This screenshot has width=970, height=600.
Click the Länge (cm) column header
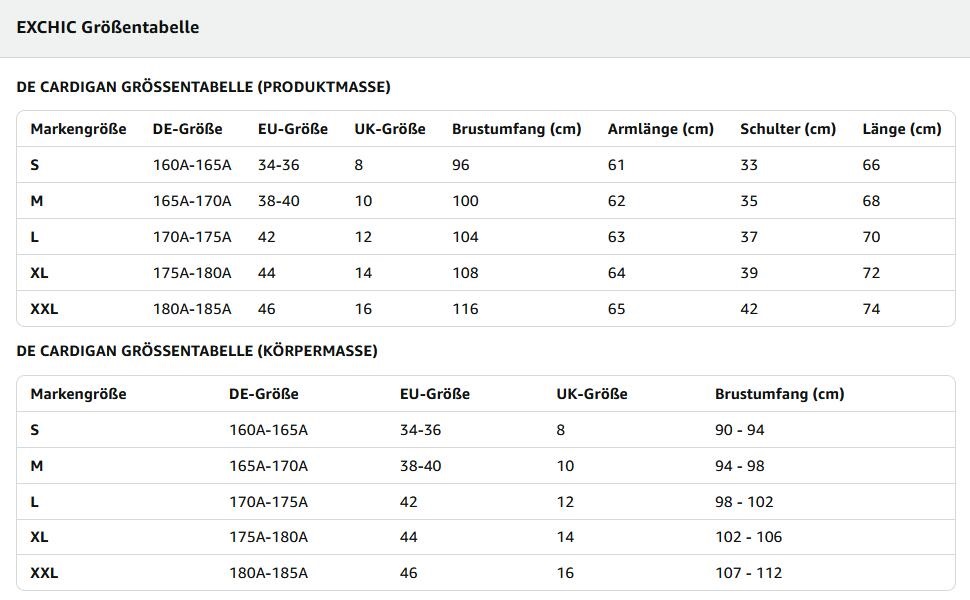[902, 129]
